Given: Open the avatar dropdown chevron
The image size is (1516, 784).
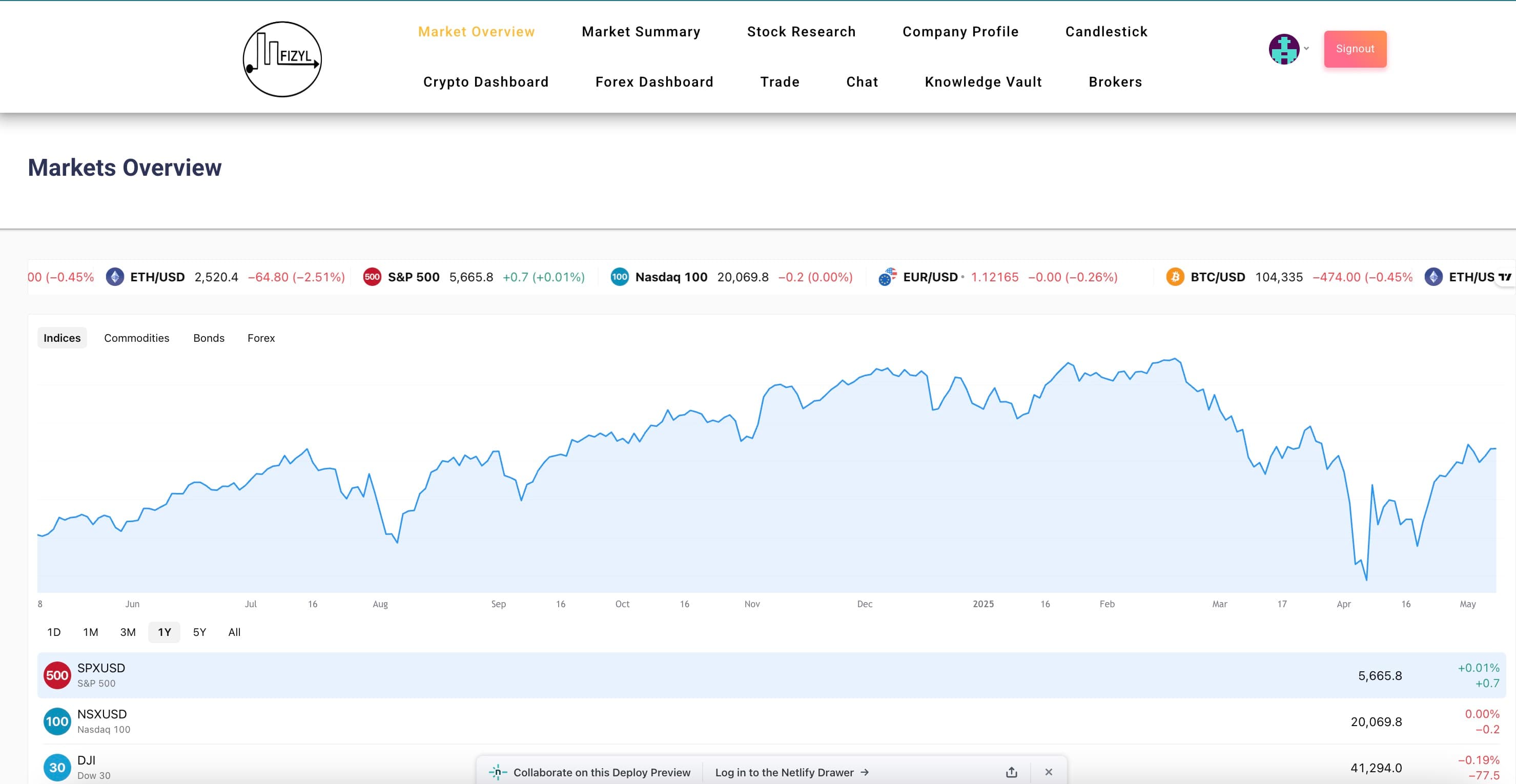Looking at the screenshot, I should click(x=1306, y=49).
